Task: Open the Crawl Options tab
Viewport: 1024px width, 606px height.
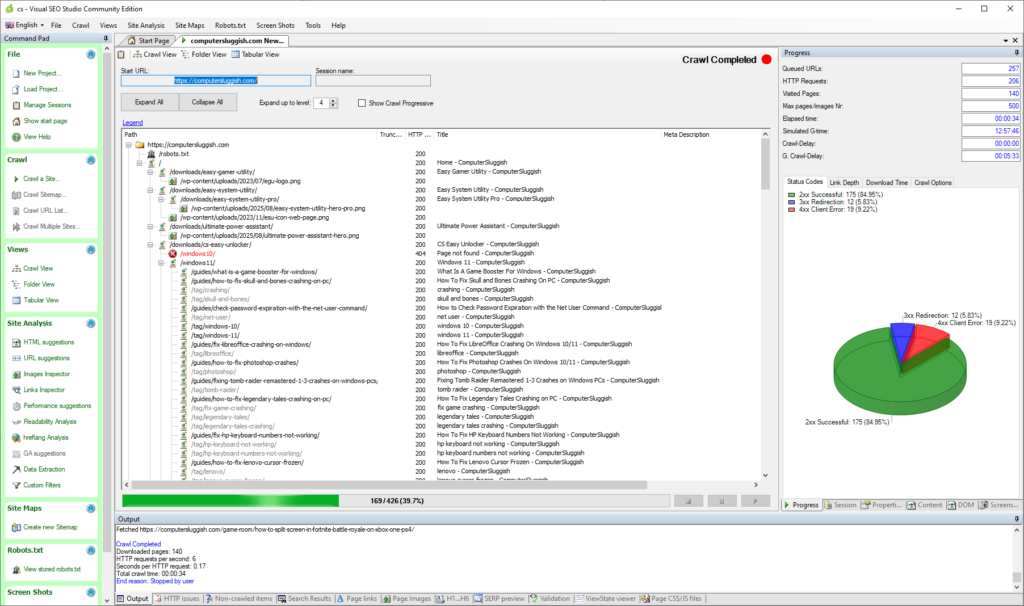Action: [933, 182]
